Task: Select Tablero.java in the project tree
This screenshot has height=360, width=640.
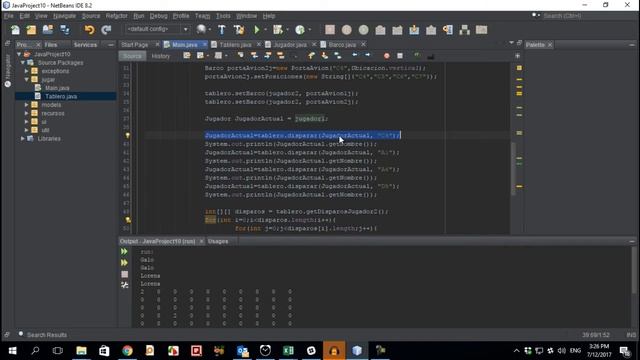Action: pyautogui.click(x=61, y=96)
